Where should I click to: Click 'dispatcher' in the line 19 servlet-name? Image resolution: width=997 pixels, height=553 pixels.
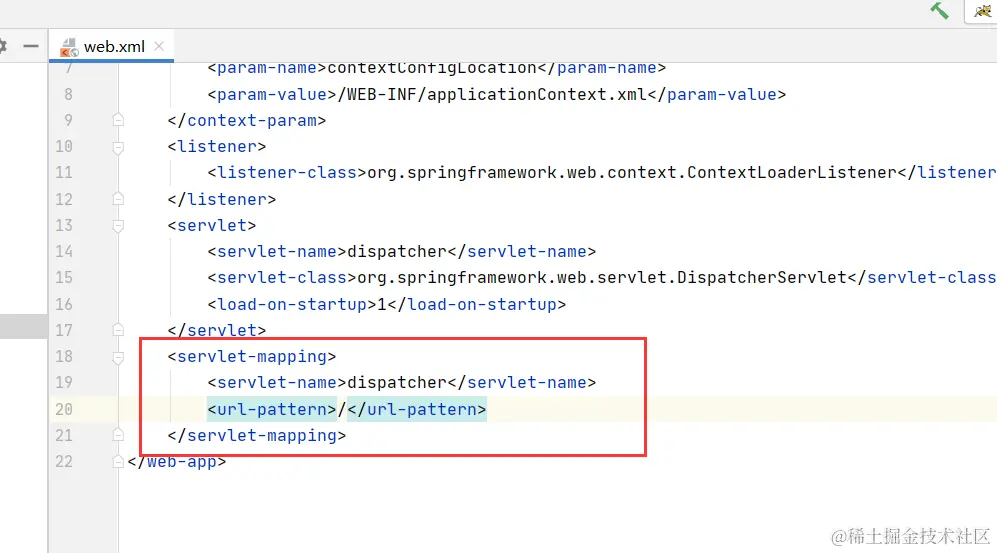pos(397,383)
